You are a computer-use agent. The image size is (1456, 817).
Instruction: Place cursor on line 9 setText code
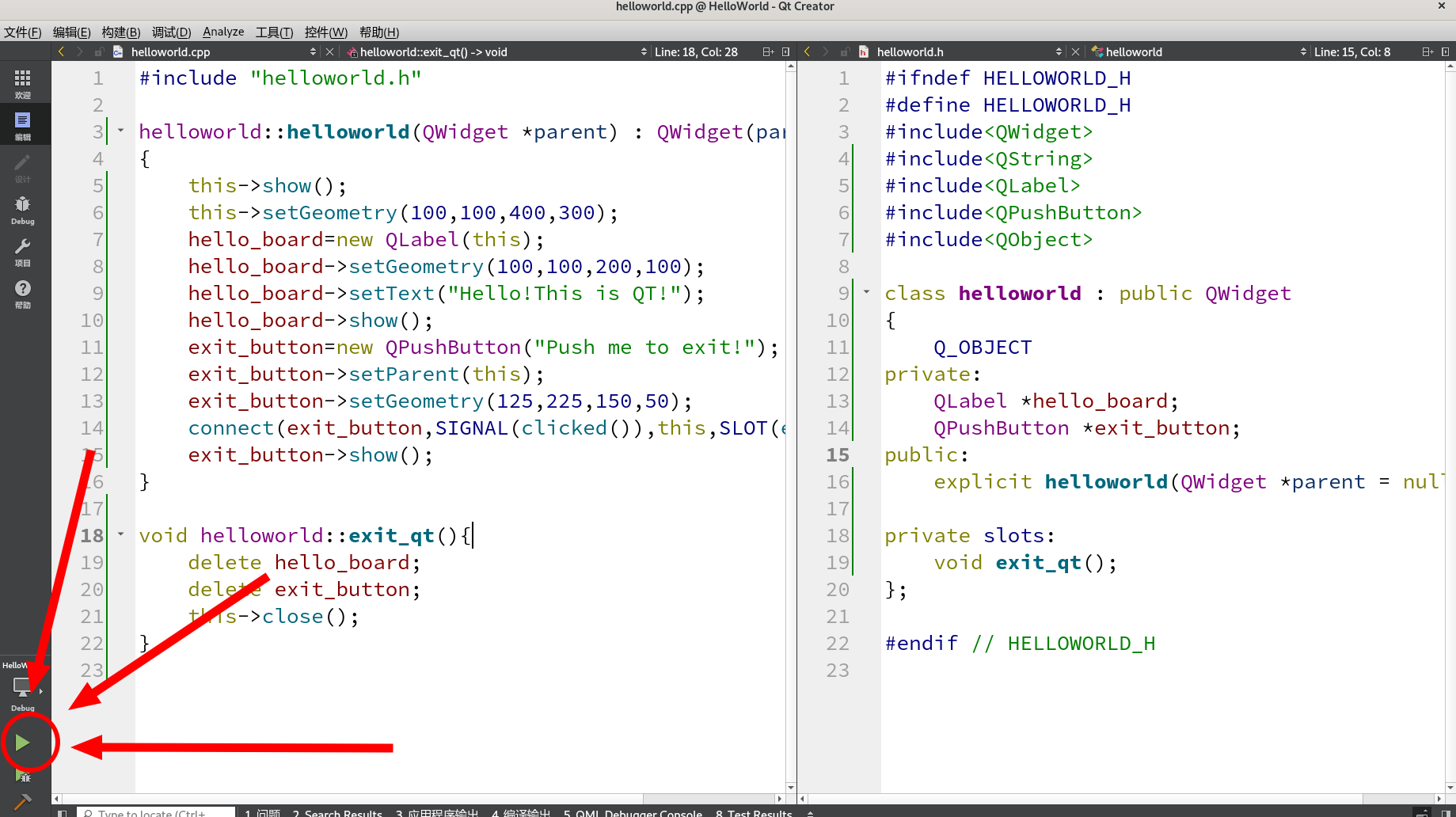446,293
